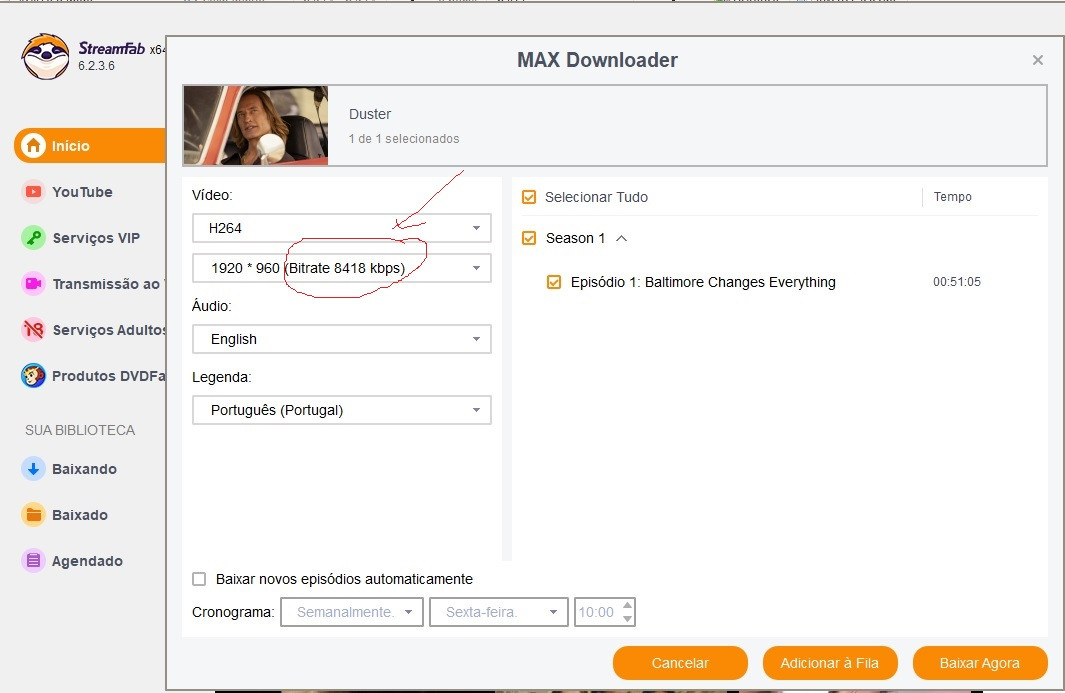Image resolution: width=1065 pixels, height=693 pixels.
Task: Click the Duster title text
Action: coord(370,114)
